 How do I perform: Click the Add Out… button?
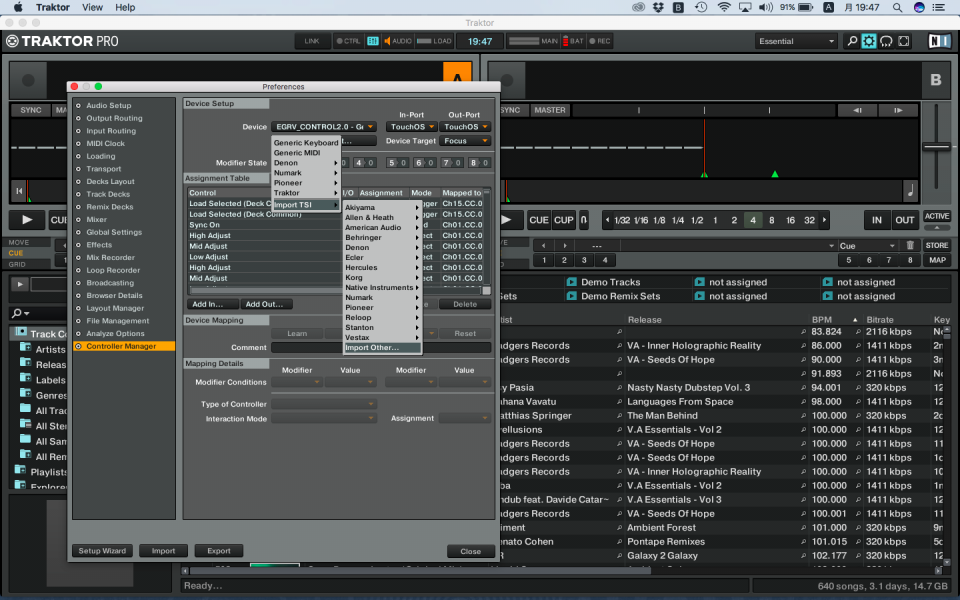click(264, 304)
